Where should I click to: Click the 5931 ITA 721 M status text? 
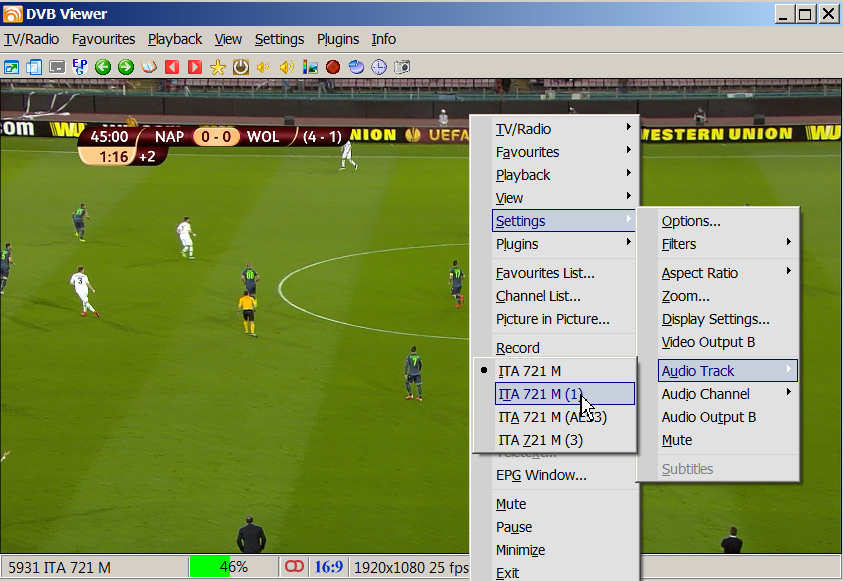tap(60, 568)
